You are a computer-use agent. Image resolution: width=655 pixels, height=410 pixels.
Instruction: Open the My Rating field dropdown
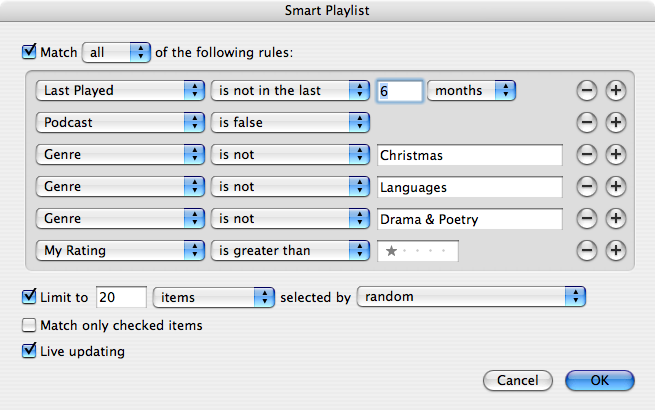coord(120,250)
